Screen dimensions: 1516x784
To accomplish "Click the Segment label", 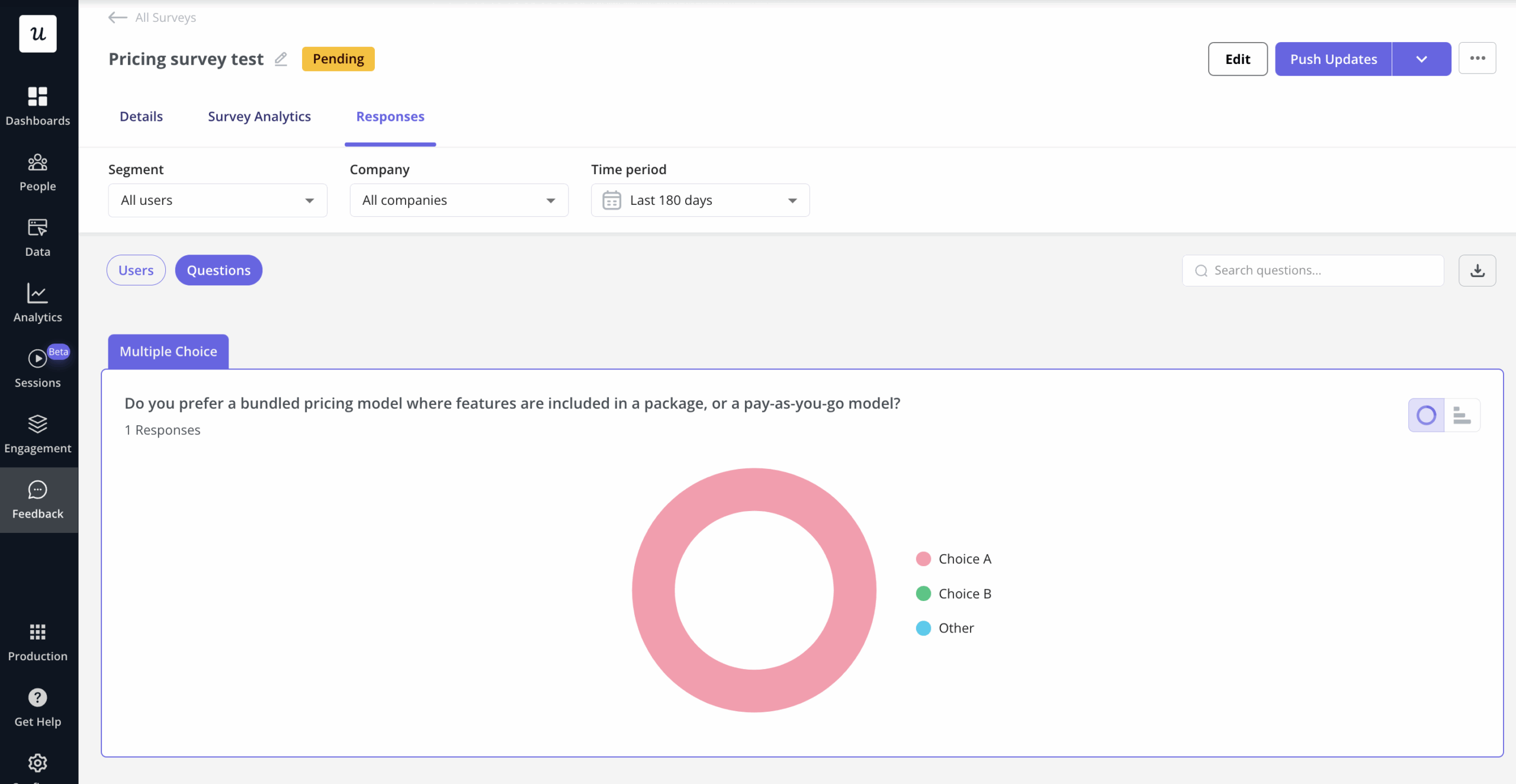I will [x=136, y=169].
